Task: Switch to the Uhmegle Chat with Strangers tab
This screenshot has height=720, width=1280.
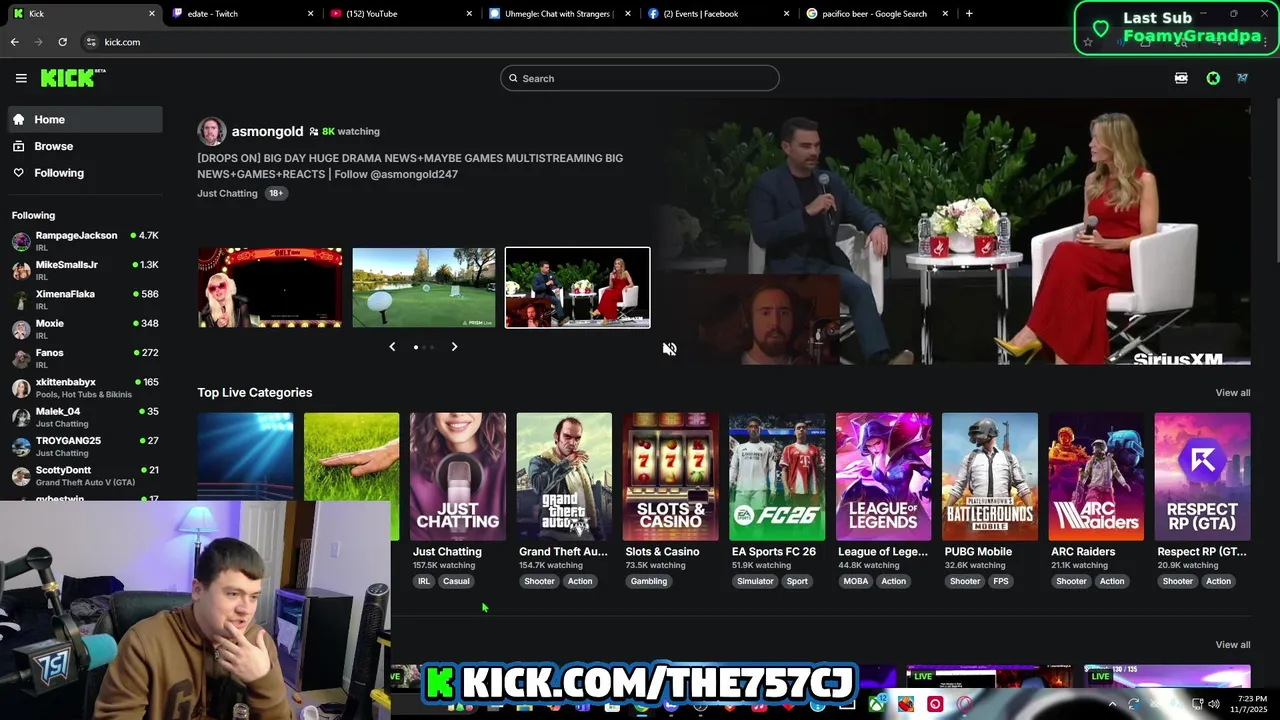Action: pyautogui.click(x=560, y=14)
